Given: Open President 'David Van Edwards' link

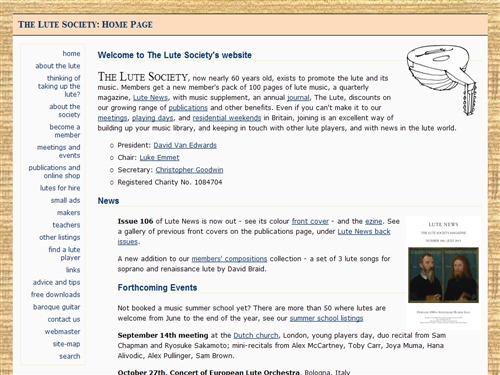Looking at the screenshot, I should (185, 145).
